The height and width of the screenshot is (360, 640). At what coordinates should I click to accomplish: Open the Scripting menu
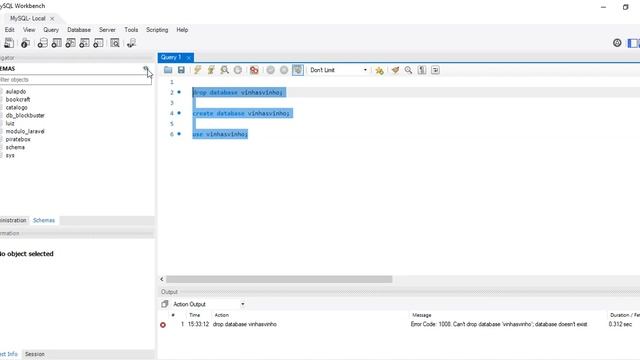[x=157, y=30]
